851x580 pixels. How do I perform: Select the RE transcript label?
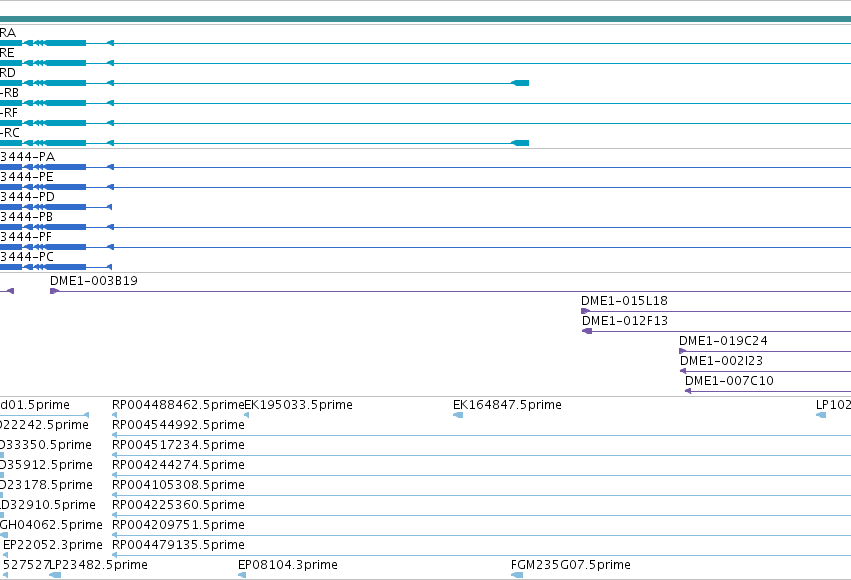click(7, 53)
